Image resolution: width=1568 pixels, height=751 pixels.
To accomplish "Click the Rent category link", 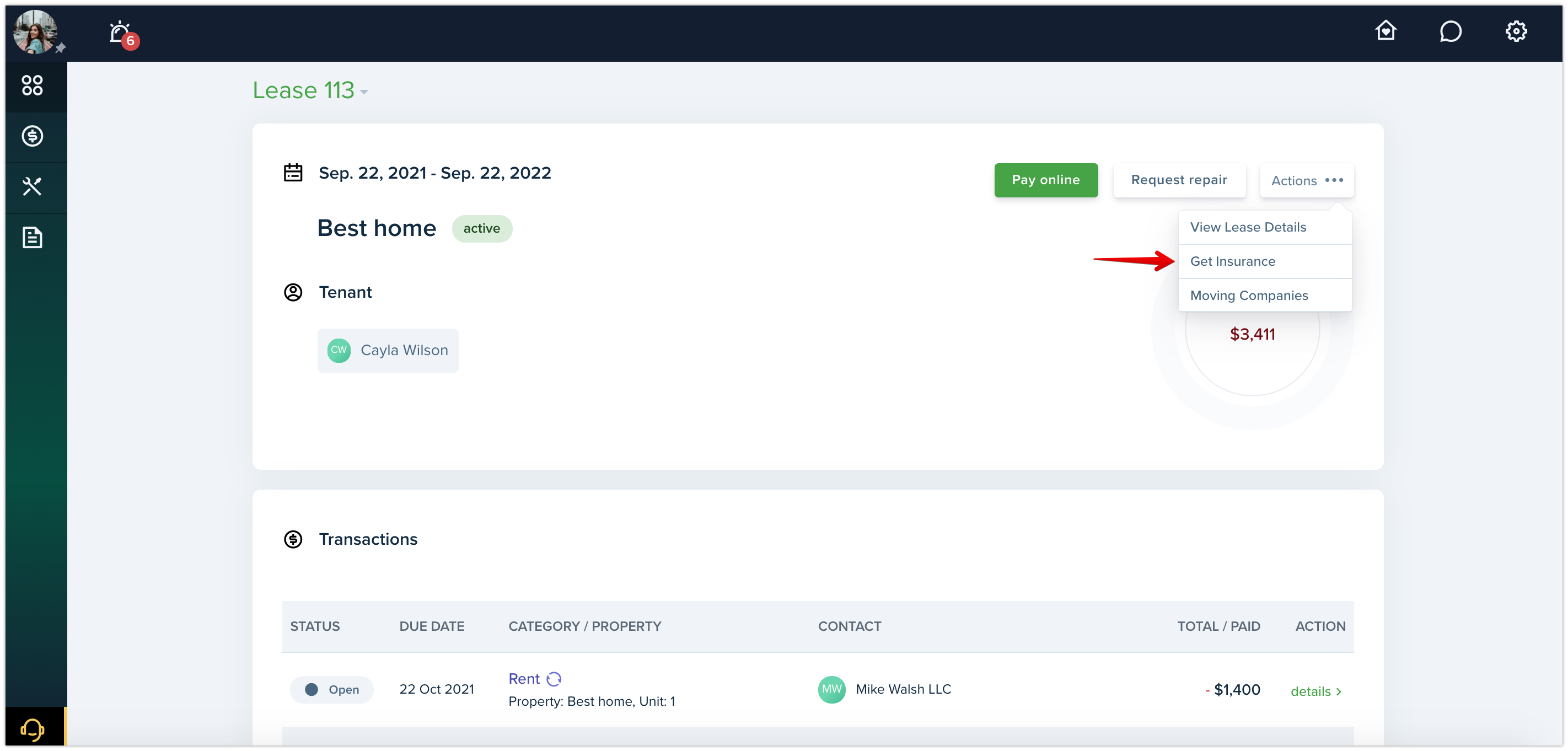I will point(523,679).
